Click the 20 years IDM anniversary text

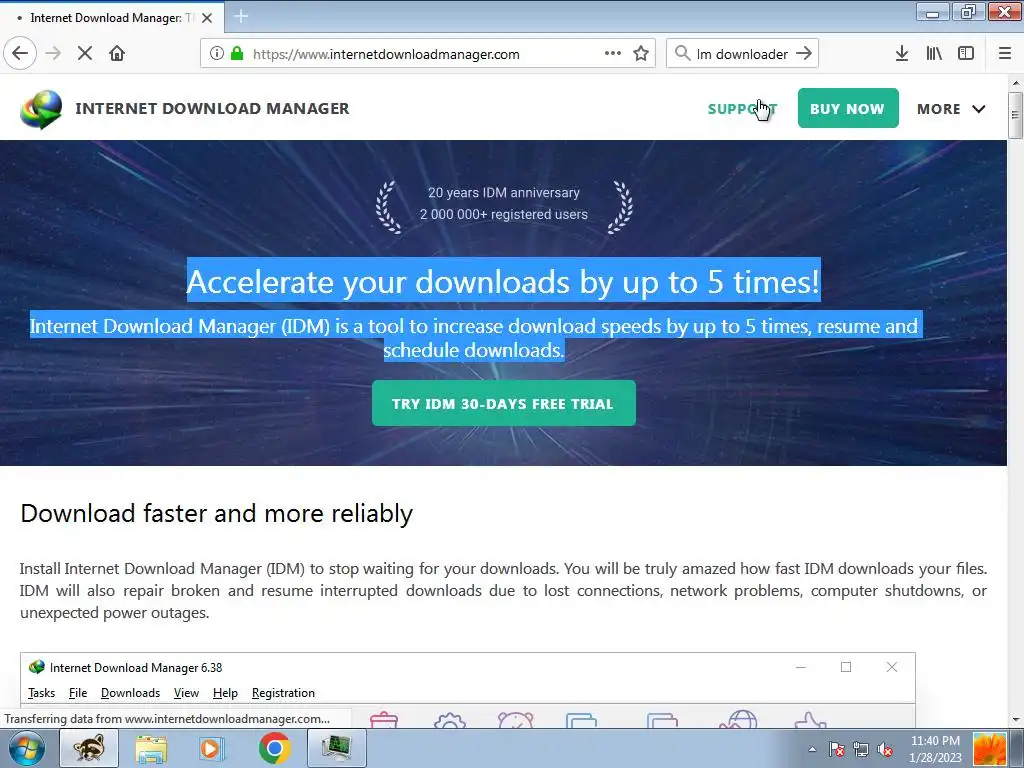504,193
